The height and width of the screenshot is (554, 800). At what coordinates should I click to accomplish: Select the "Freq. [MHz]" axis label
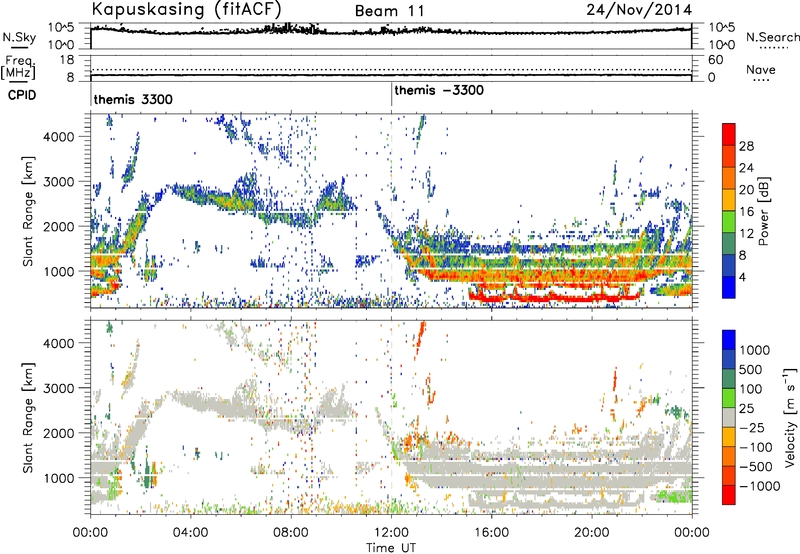click(x=19, y=67)
